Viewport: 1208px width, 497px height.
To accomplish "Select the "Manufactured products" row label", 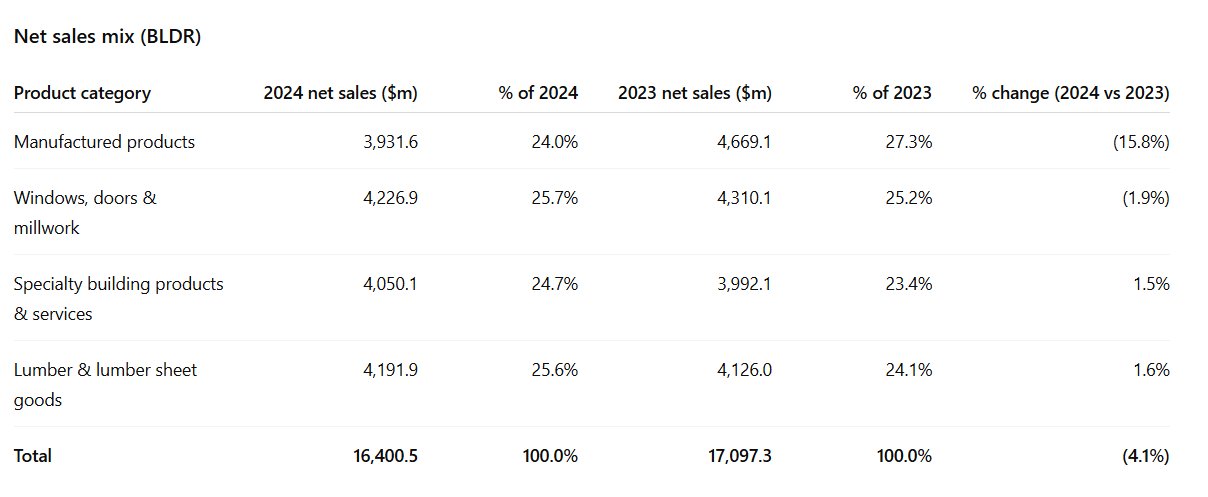I will coord(104,142).
